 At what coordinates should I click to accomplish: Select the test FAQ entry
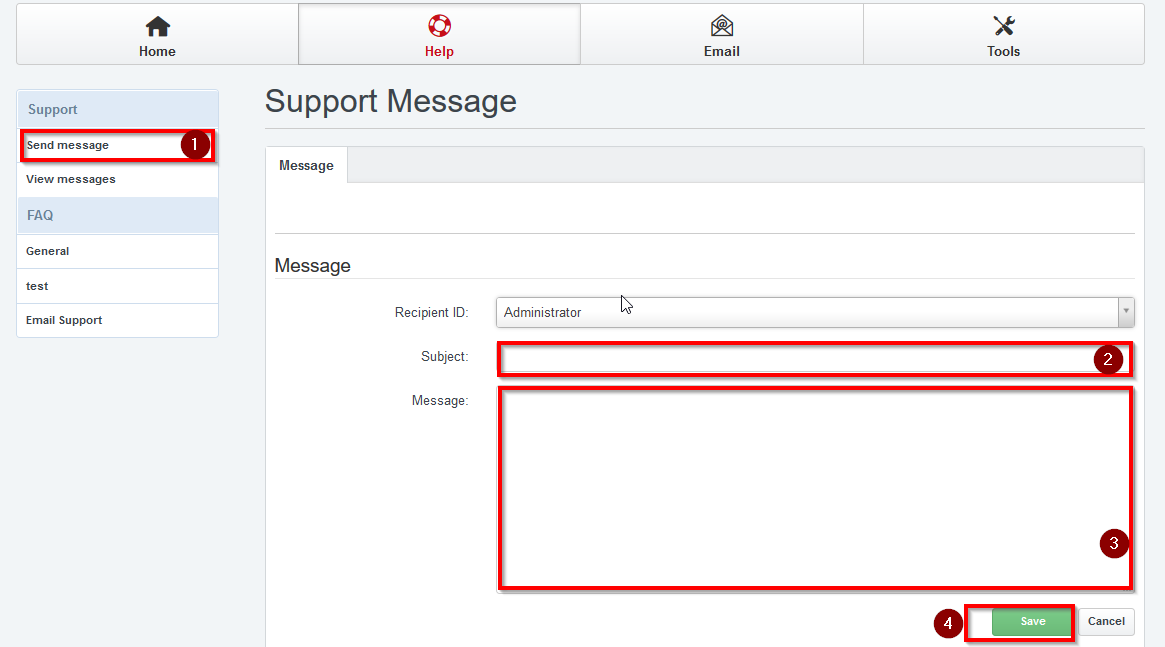(x=37, y=287)
